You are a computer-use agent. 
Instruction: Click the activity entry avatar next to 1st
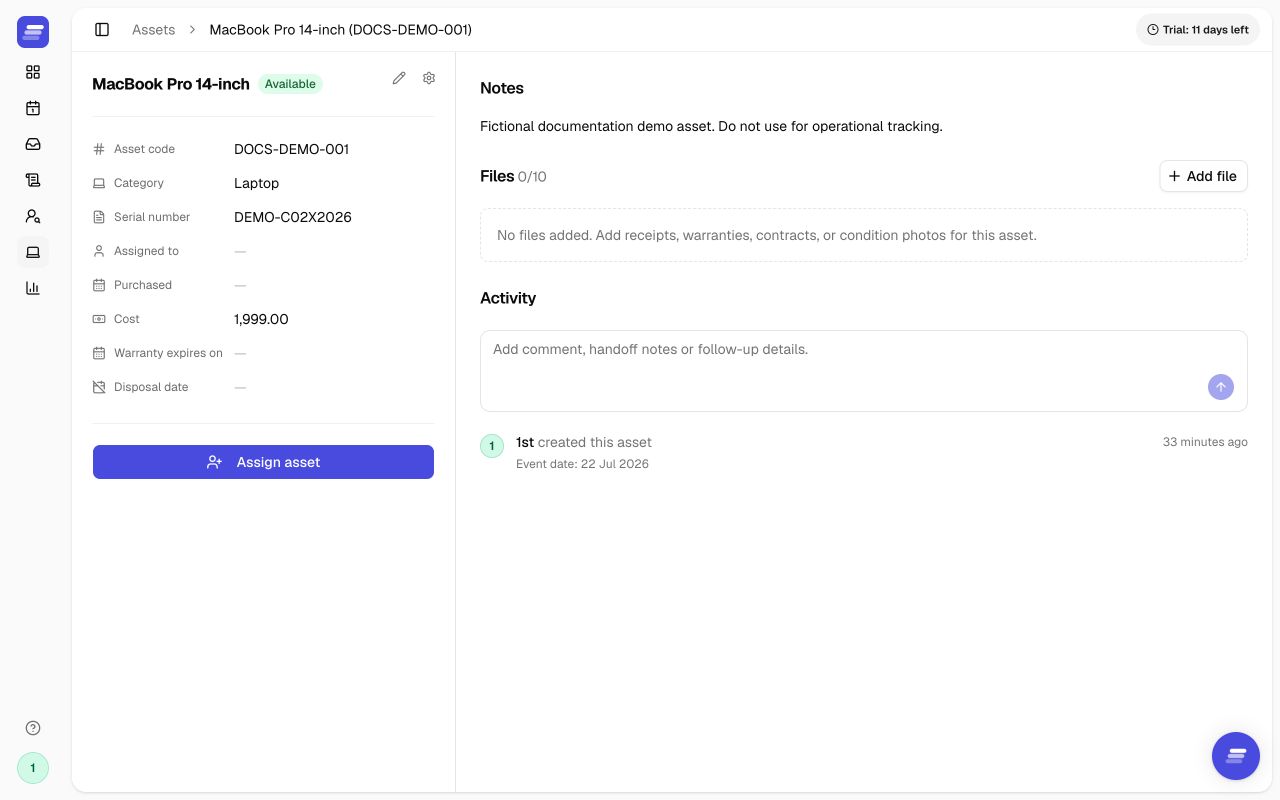[x=492, y=446]
